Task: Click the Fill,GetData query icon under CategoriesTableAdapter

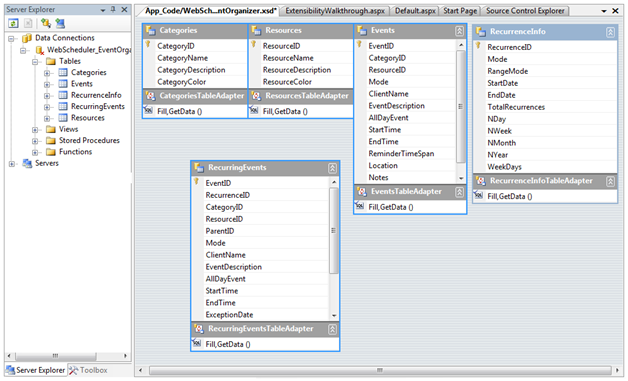Action: point(149,110)
